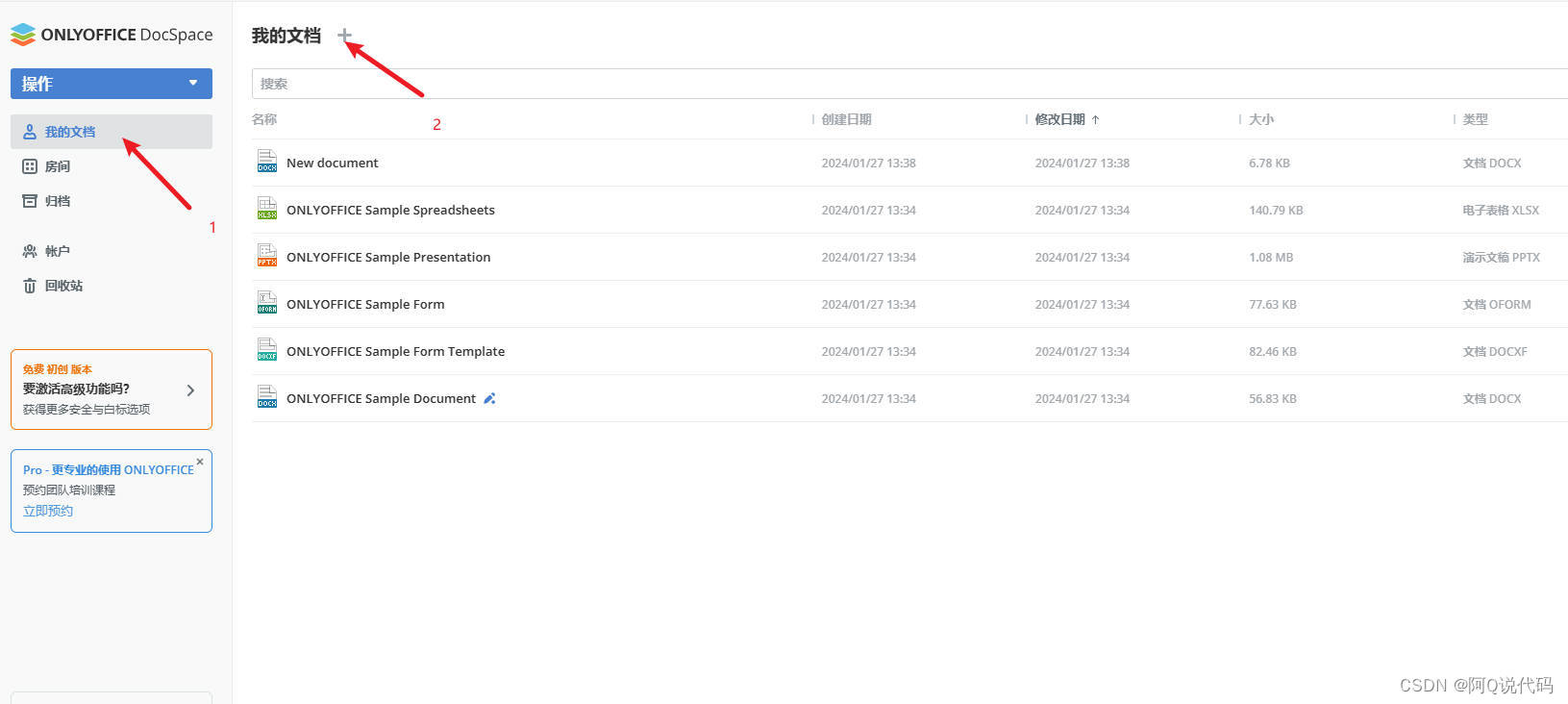Click the plus icon beside 我的文档 title
The image size is (1568, 704).
click(x=344, y=36)
